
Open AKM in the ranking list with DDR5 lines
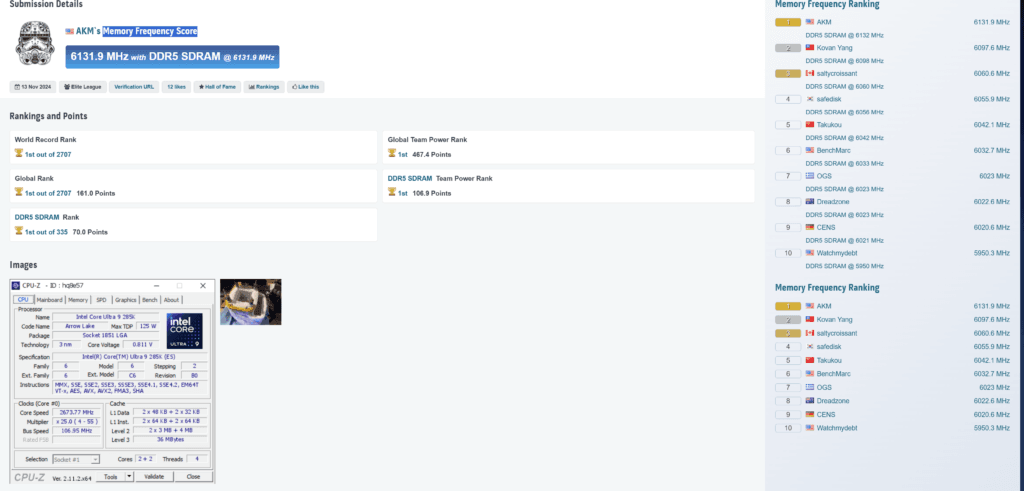824,22
